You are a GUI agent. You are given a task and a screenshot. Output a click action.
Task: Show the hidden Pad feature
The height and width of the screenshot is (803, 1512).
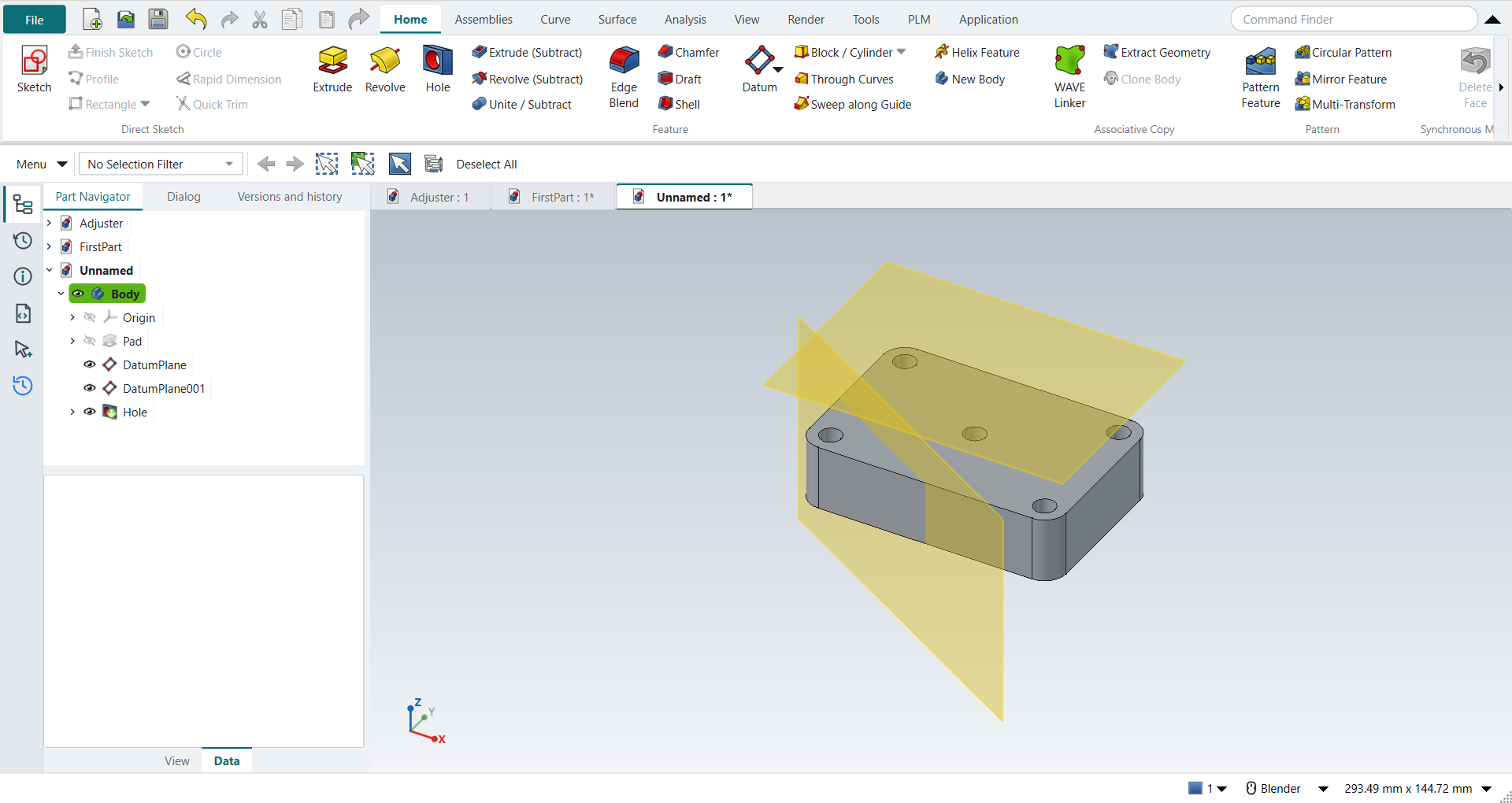(x=90, y=341)
